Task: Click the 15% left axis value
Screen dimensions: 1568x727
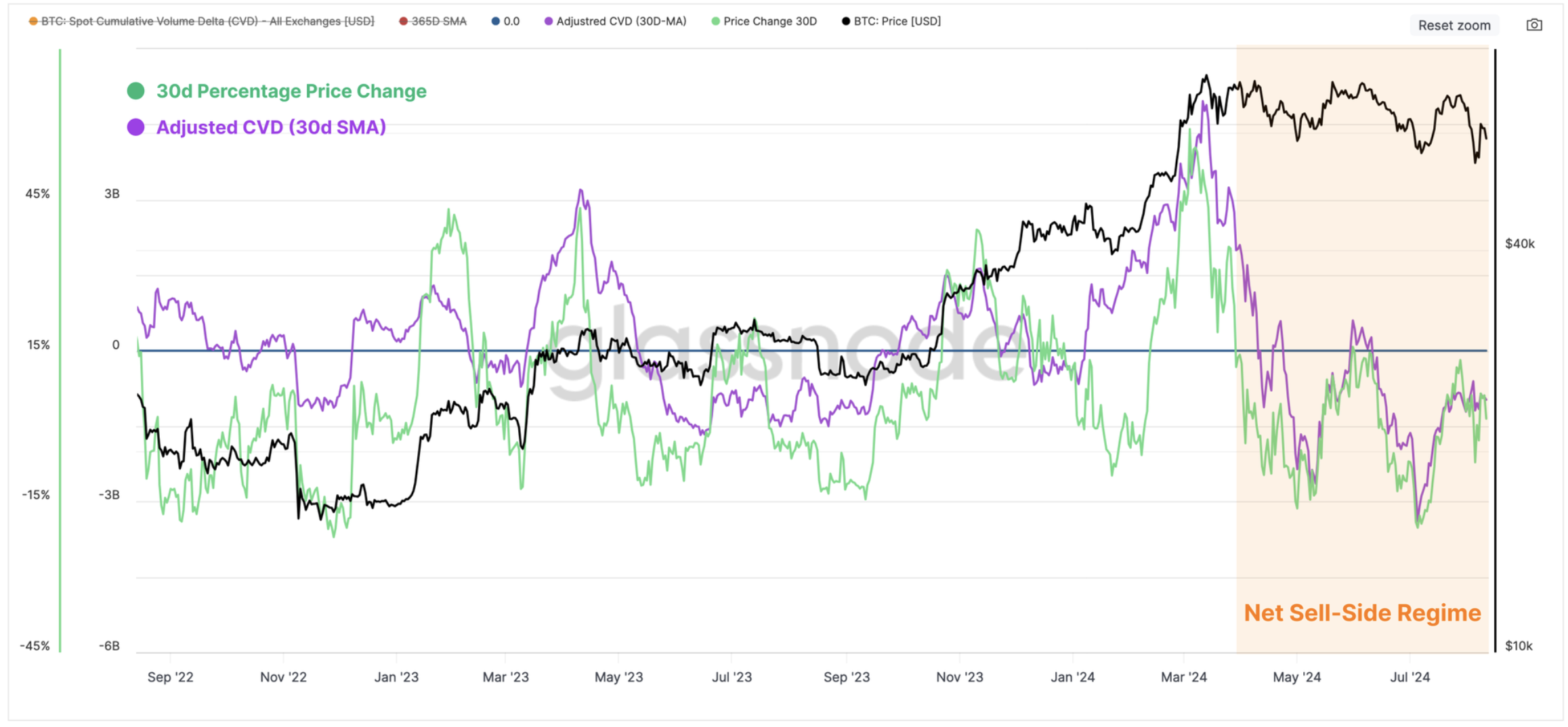Action: point(38,345)
